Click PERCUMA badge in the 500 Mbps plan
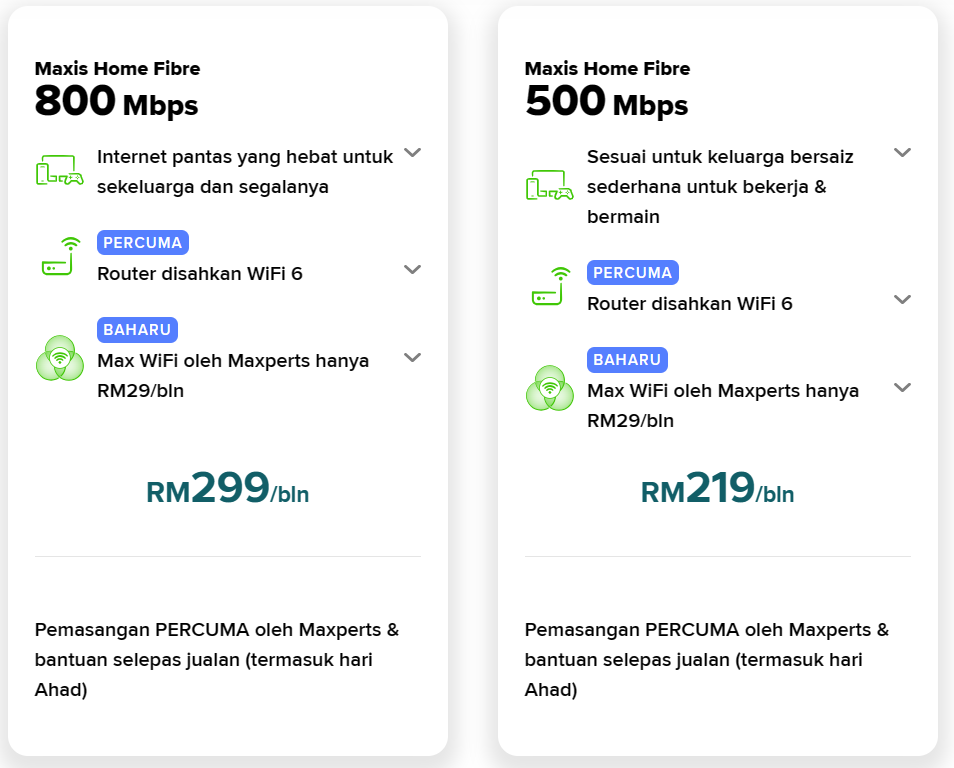Screen dimensions: 954x768 [x=633, y=273]
